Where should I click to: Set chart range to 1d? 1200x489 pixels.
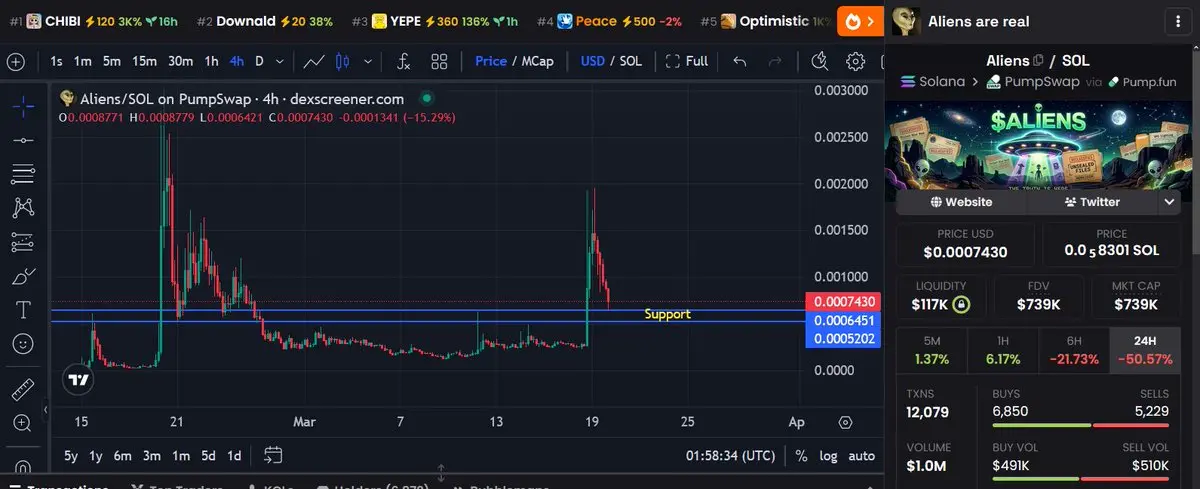[234, 455]
